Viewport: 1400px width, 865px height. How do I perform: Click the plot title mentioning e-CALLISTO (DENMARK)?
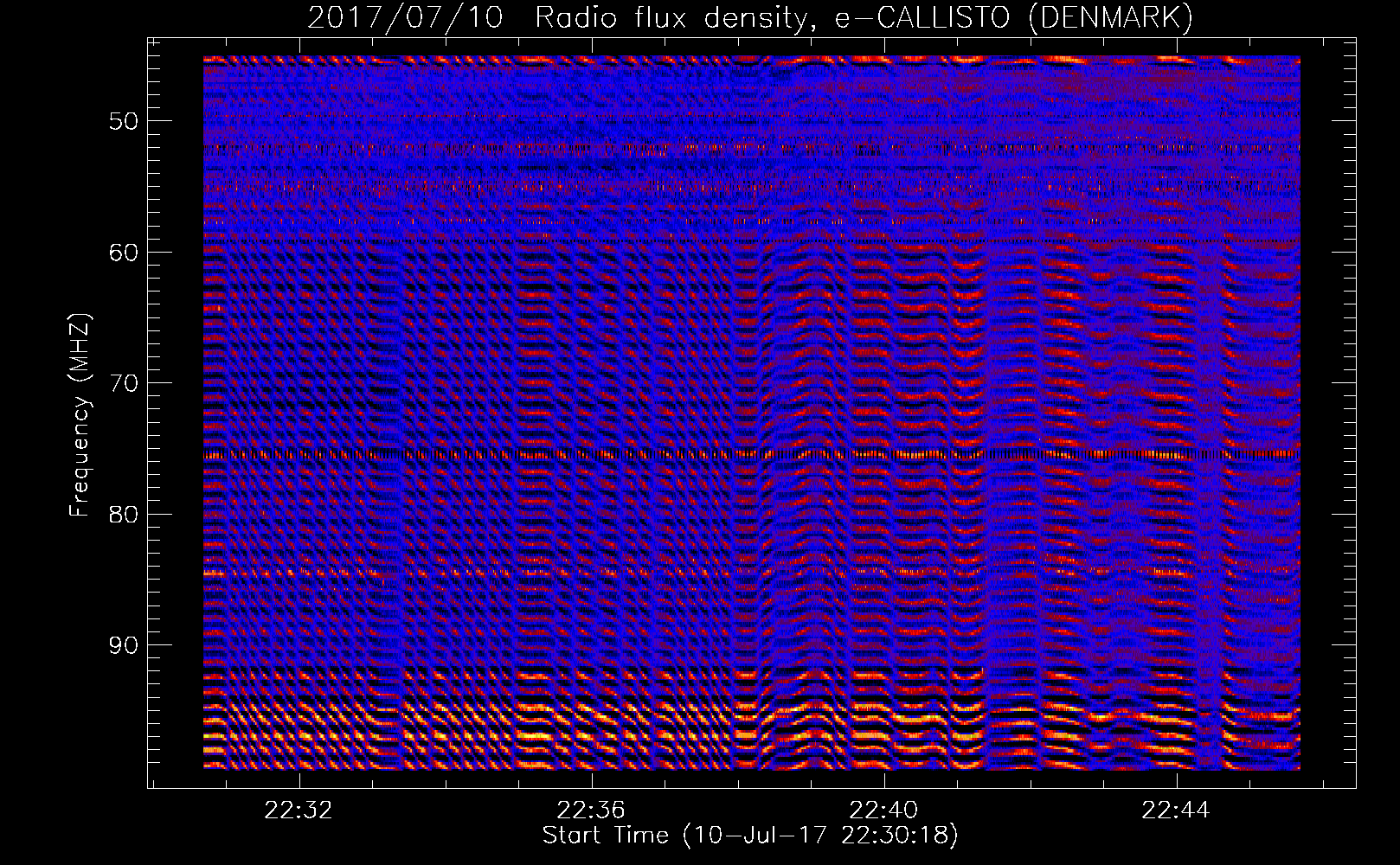click(750, 17)
